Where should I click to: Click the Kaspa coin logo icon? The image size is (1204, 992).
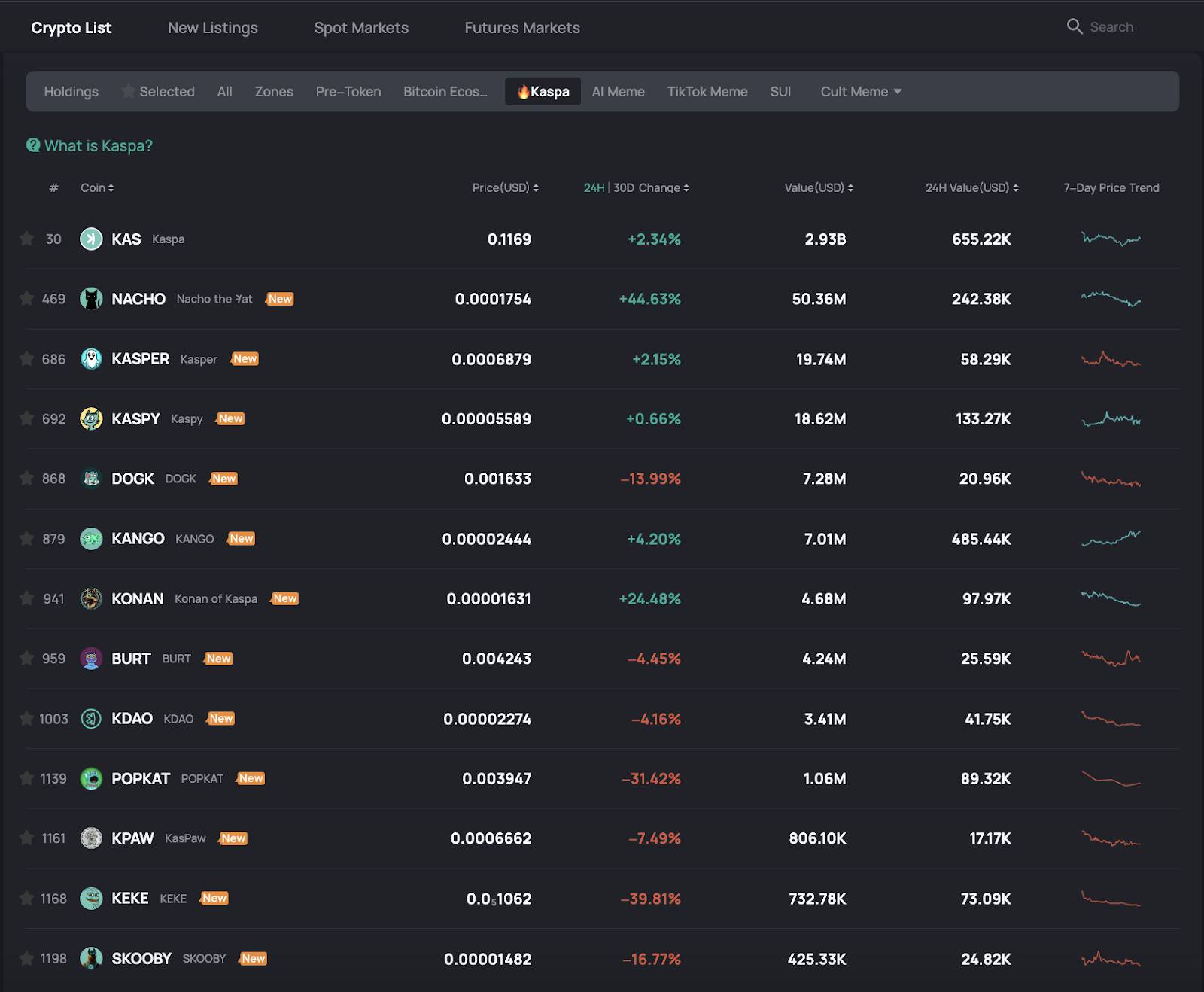point(91,239)
